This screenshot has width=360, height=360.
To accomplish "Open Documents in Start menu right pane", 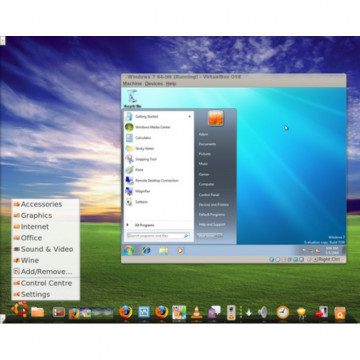I will [207, 144].
